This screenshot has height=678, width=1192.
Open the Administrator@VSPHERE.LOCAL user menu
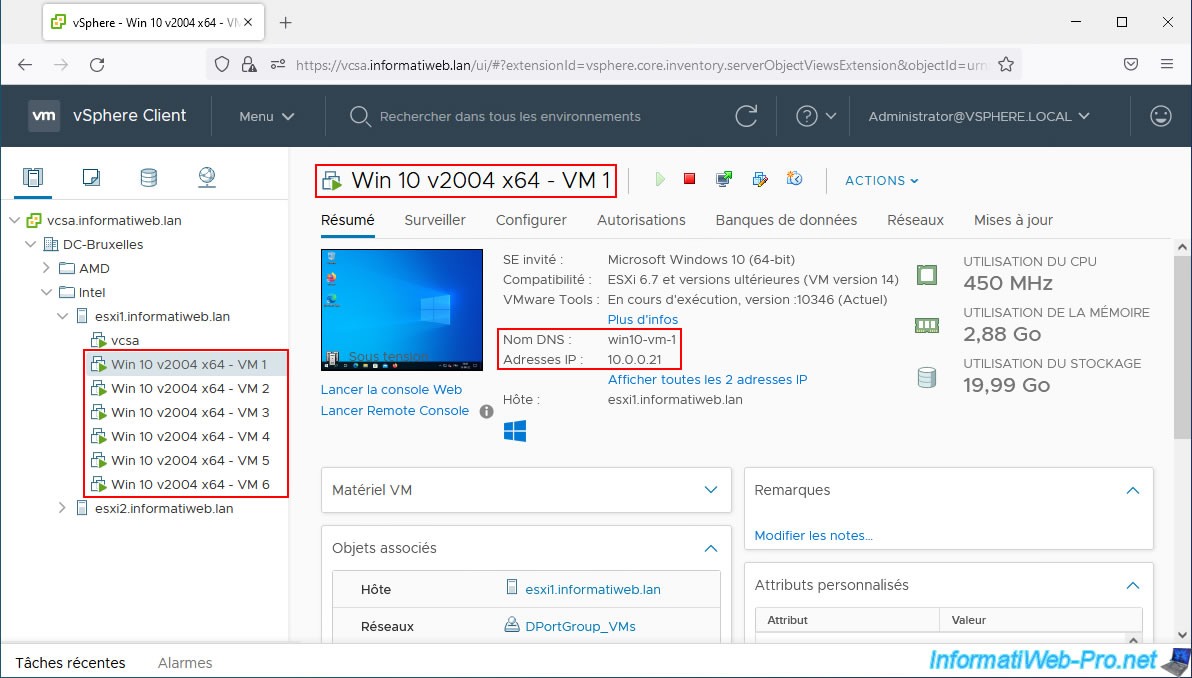coord(979,116)
